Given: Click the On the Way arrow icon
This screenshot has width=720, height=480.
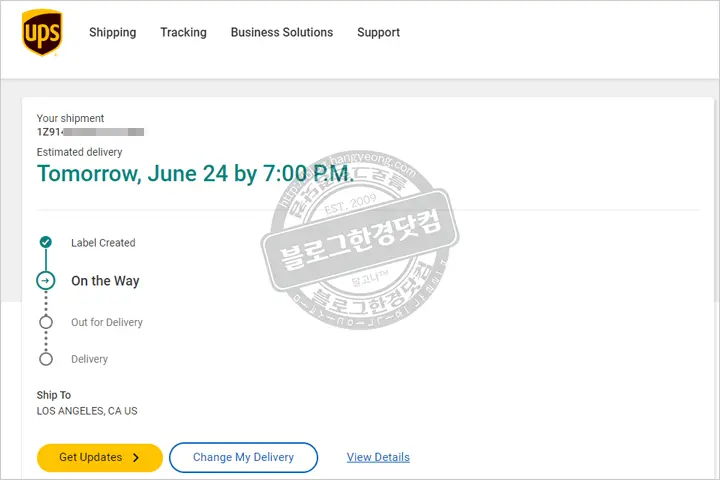Looking at the screenshot, I should coord(45,281).
